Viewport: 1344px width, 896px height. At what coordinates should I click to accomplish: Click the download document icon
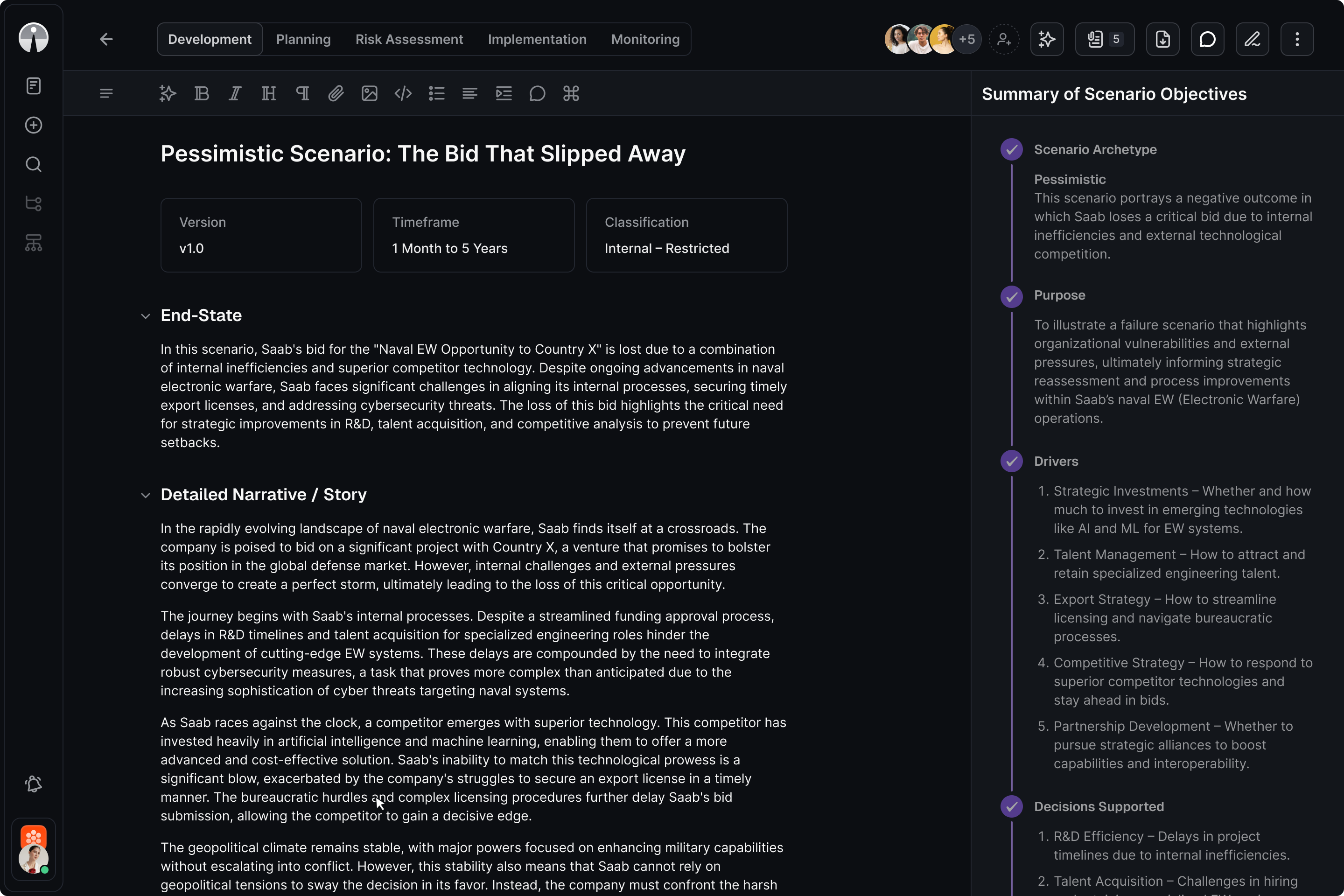[x=1162, y=39]
